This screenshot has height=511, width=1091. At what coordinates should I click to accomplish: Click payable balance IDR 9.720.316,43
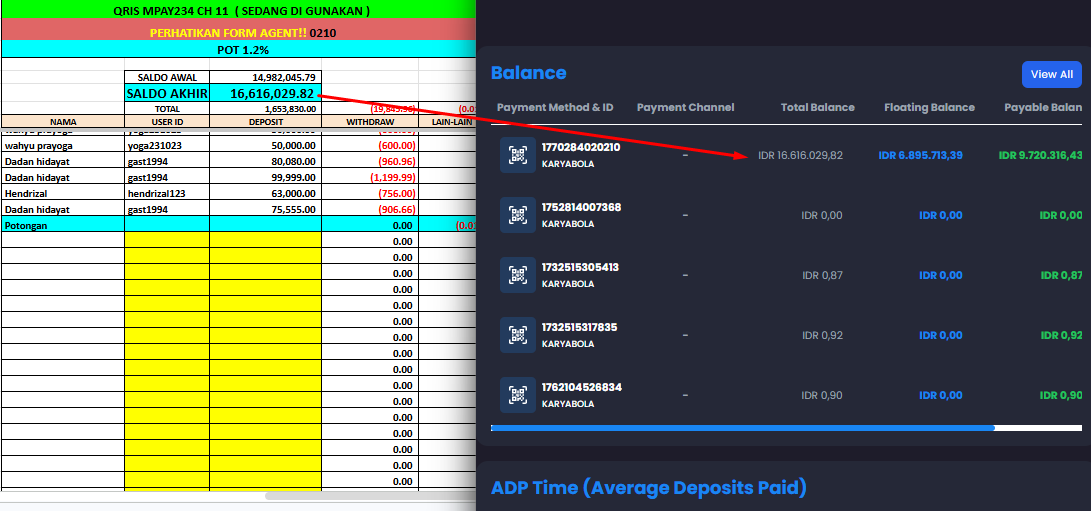(x=1040, y=155)
